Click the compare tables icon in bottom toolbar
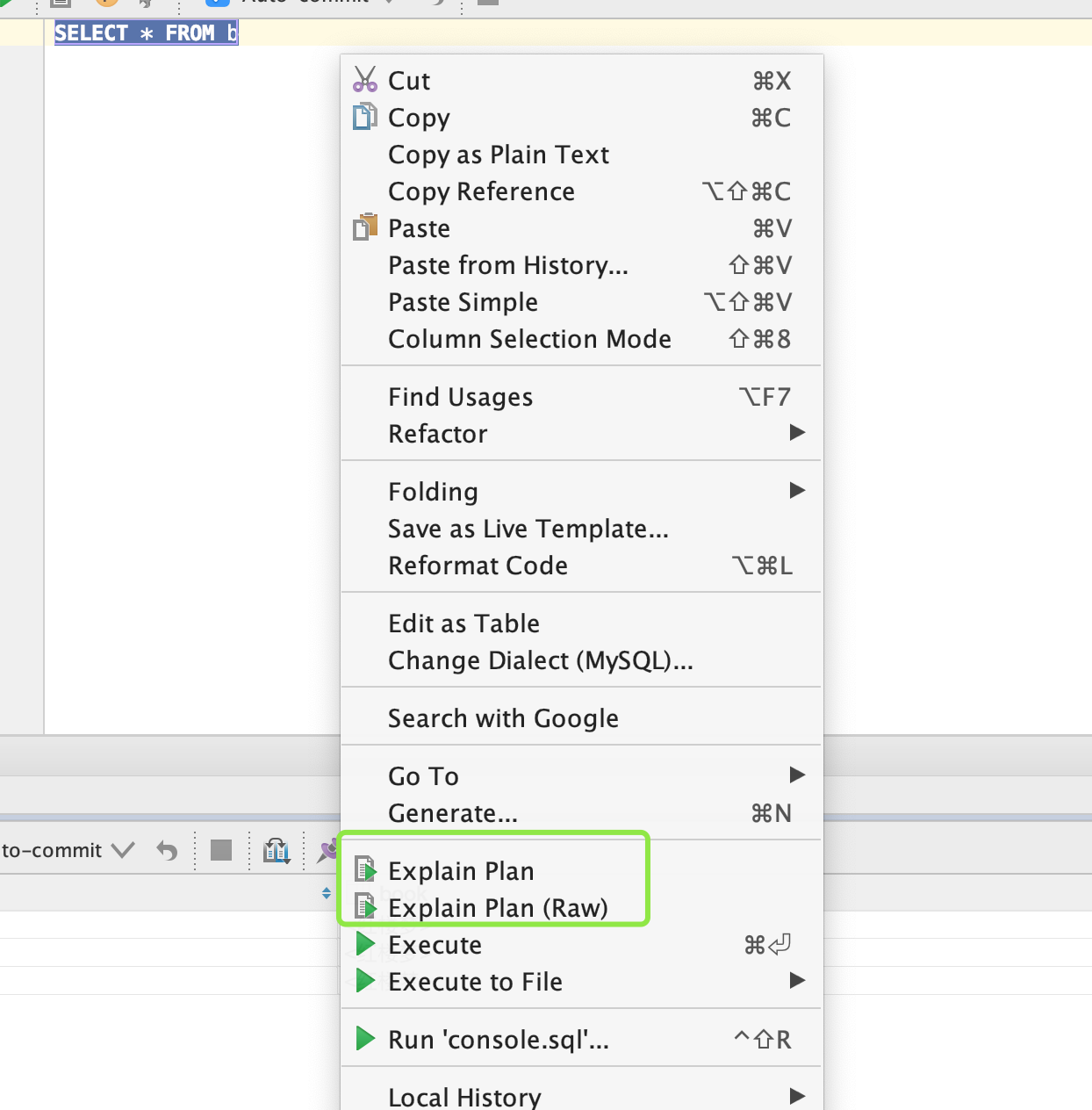1092x1110 pixels. point(277,850)
